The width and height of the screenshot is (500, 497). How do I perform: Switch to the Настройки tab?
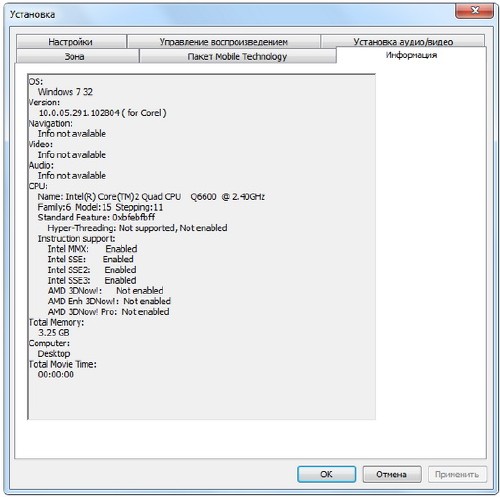click(x=71, y=42)
